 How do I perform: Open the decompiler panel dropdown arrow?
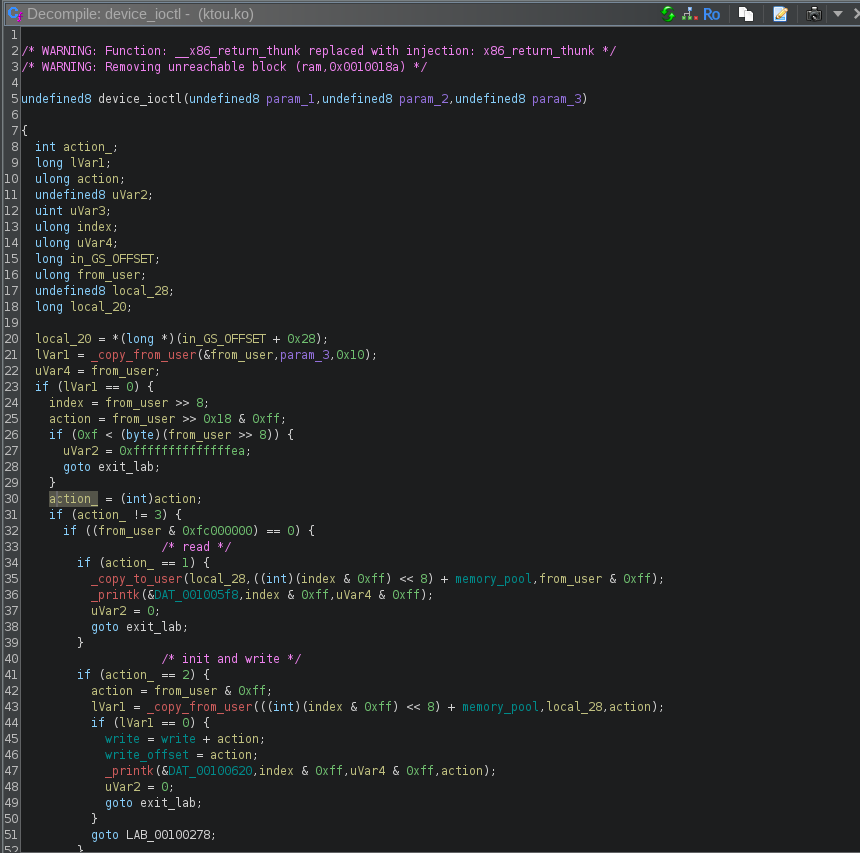coord(837,14)
